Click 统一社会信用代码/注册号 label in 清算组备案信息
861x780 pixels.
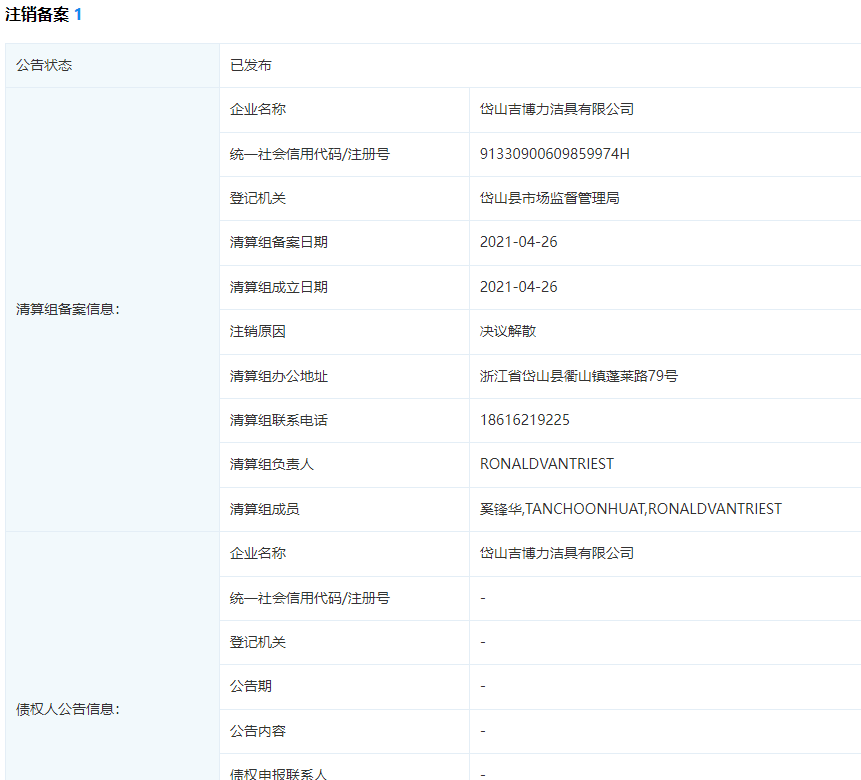(x=310, y=154)
